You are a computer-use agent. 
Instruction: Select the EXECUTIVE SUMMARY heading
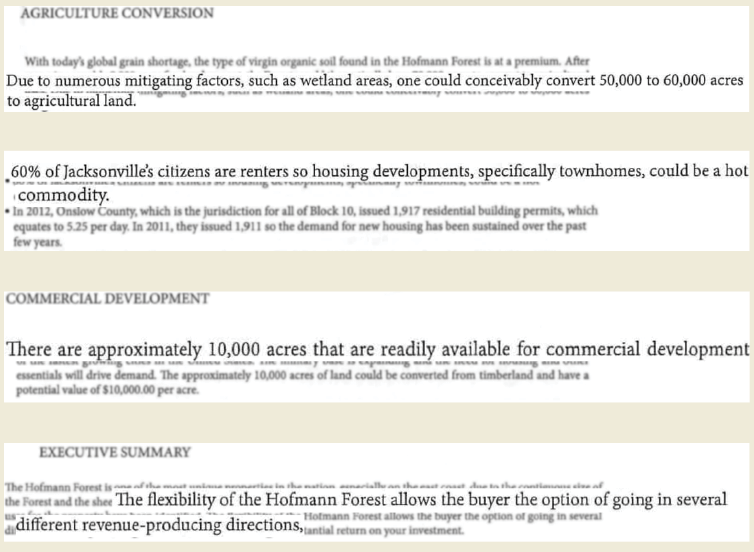point(115,452)
